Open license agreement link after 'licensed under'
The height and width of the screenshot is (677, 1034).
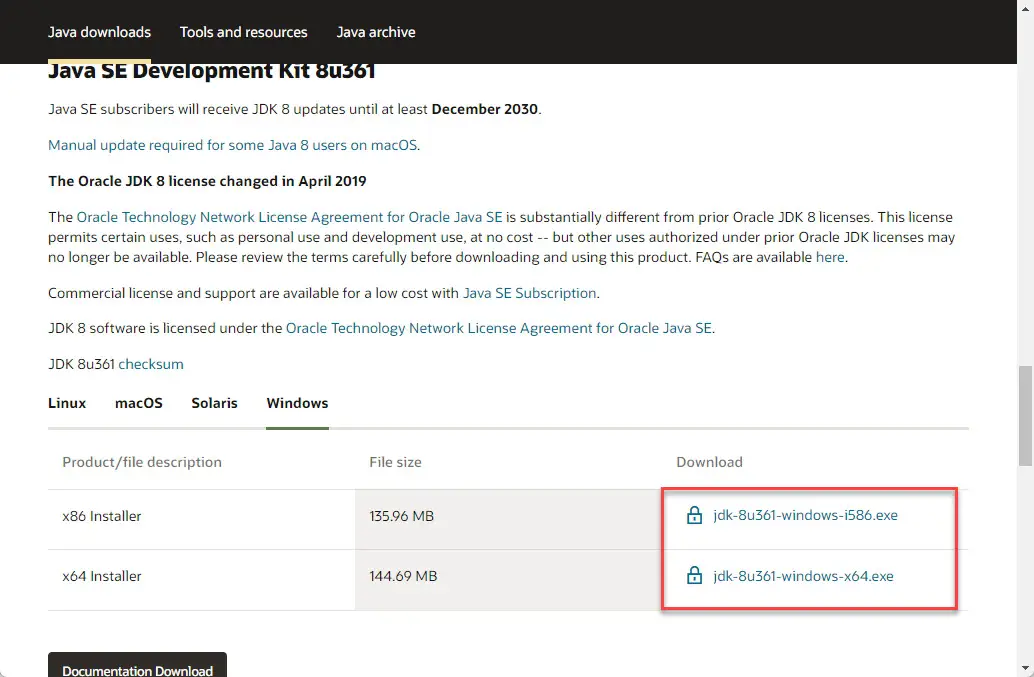tap(499, 328)
